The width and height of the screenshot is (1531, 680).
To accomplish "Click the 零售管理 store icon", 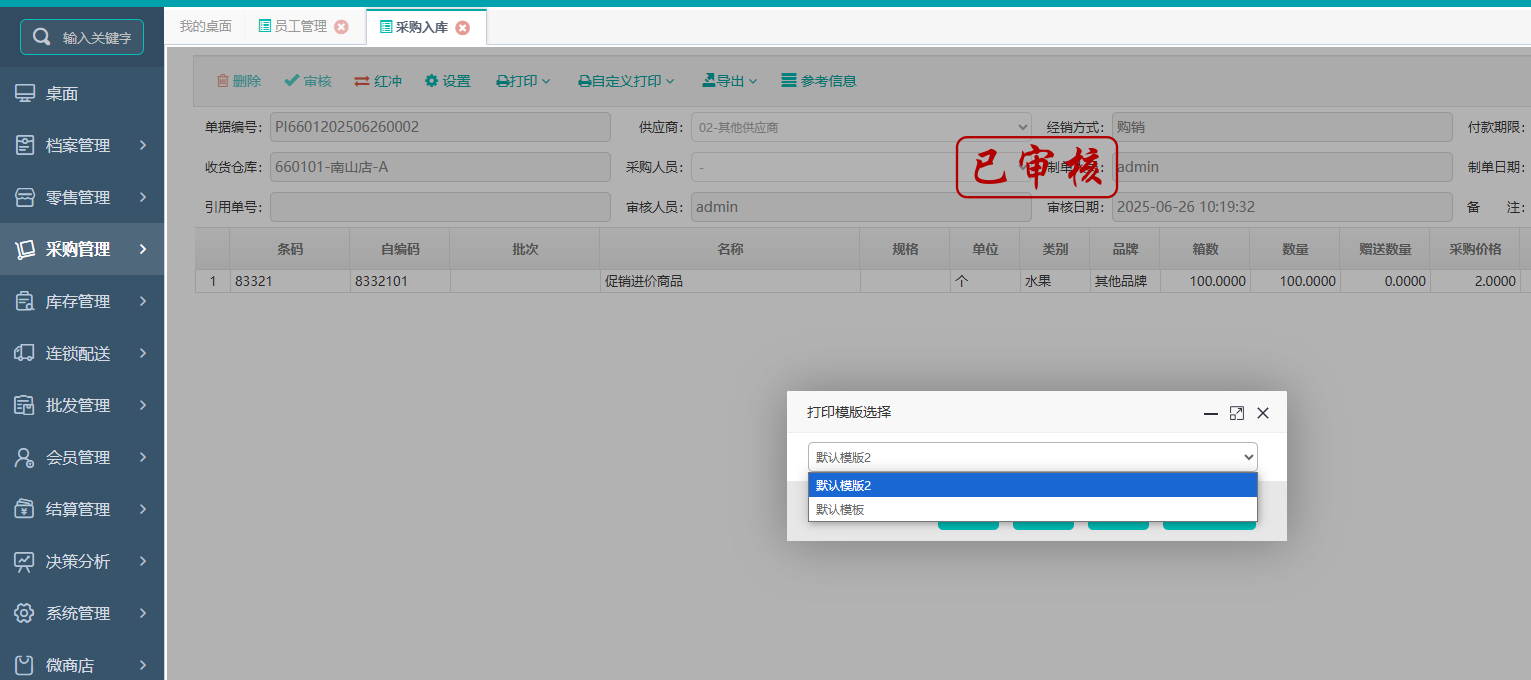I will (25, 198).
